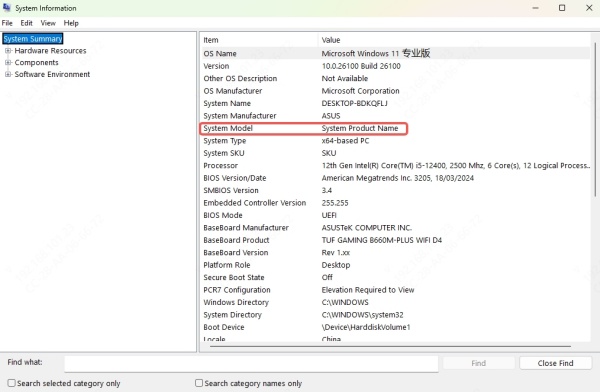Image resolution: width=600 pixels, height=392 pixels.
Task: Select the BaseBoard Manufacturer row
Action: pos(396,228)
